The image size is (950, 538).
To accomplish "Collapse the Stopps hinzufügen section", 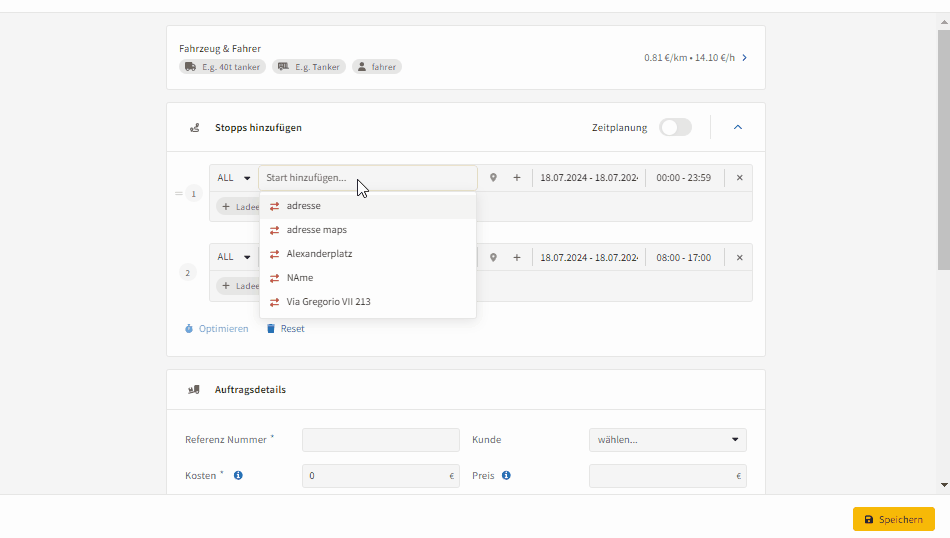I will click(738, 128).
